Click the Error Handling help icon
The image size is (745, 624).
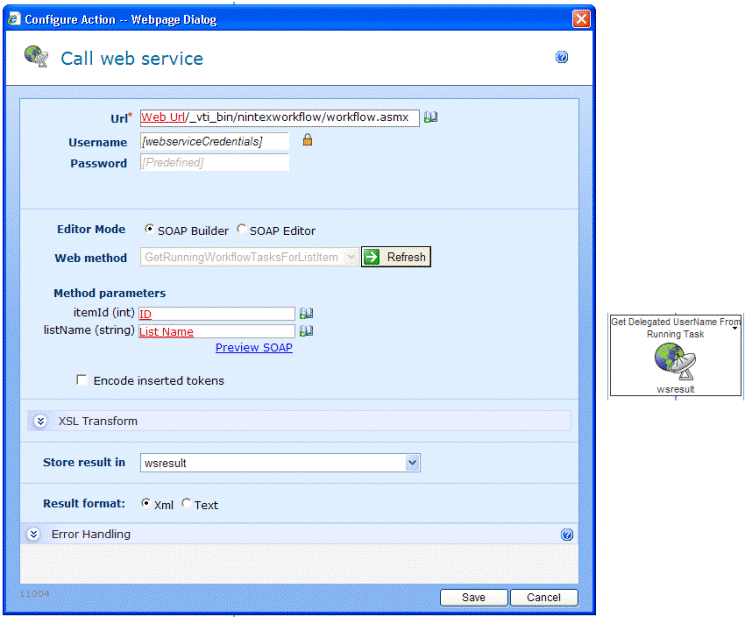[567, 535]
